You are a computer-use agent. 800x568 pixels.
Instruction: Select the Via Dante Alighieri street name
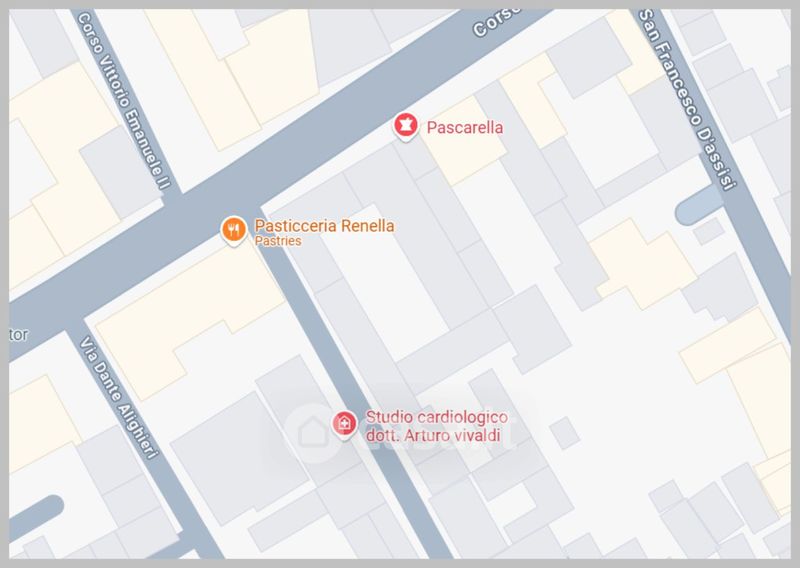pyautogui.click(x=118, y=397)
